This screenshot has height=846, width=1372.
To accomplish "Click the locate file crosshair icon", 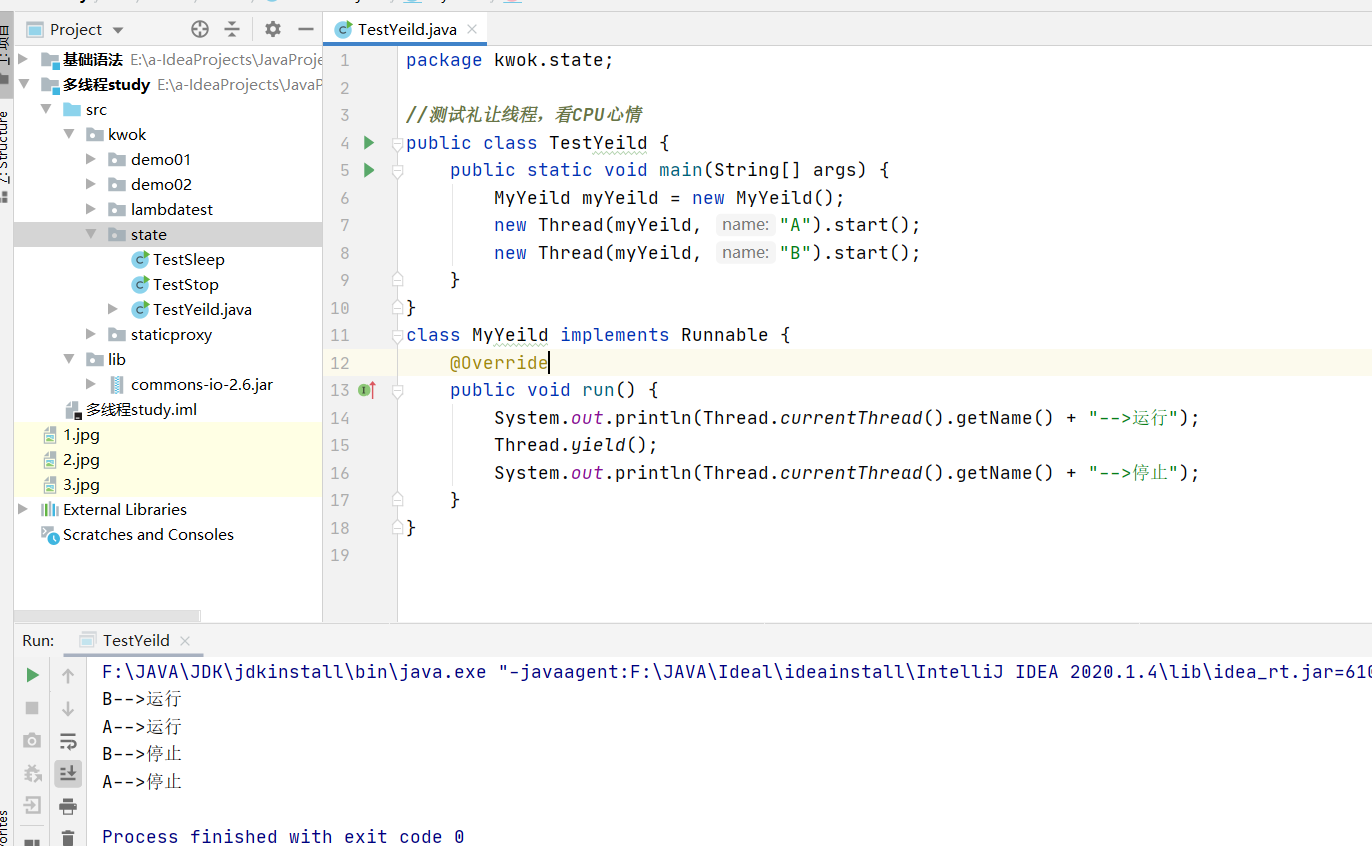I will tap(200, 29).
